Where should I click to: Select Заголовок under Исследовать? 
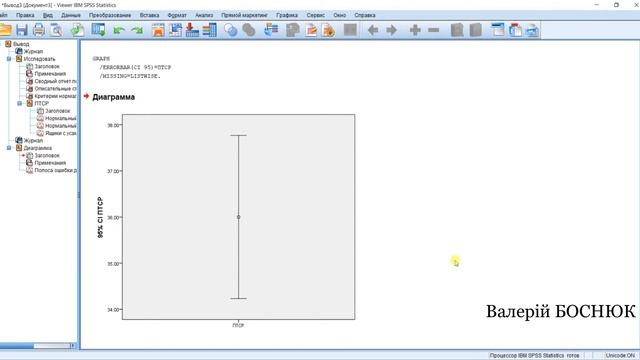(47, 66)
